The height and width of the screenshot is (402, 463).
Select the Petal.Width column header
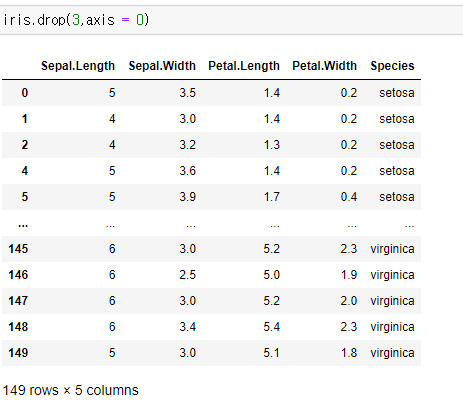tap(324, 66)
